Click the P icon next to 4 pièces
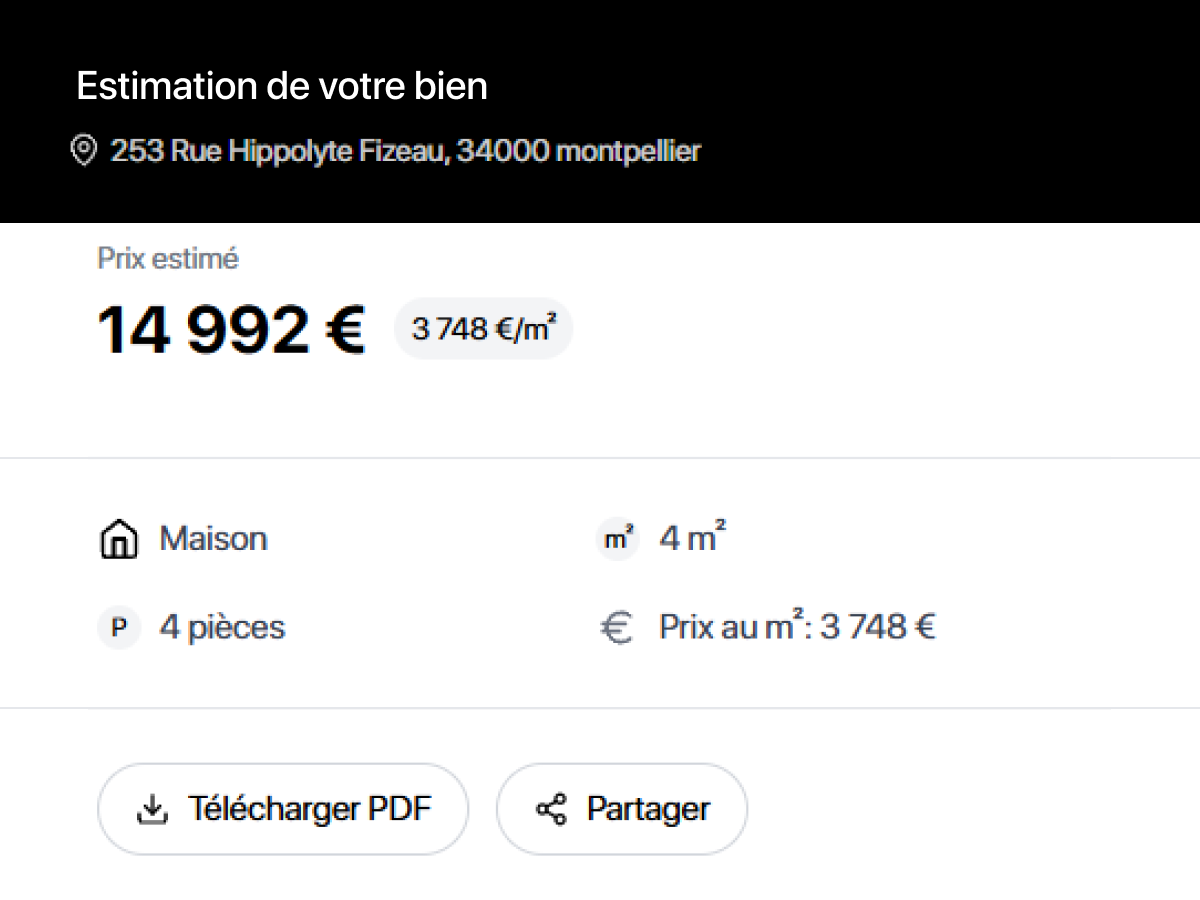 [119, 627]
